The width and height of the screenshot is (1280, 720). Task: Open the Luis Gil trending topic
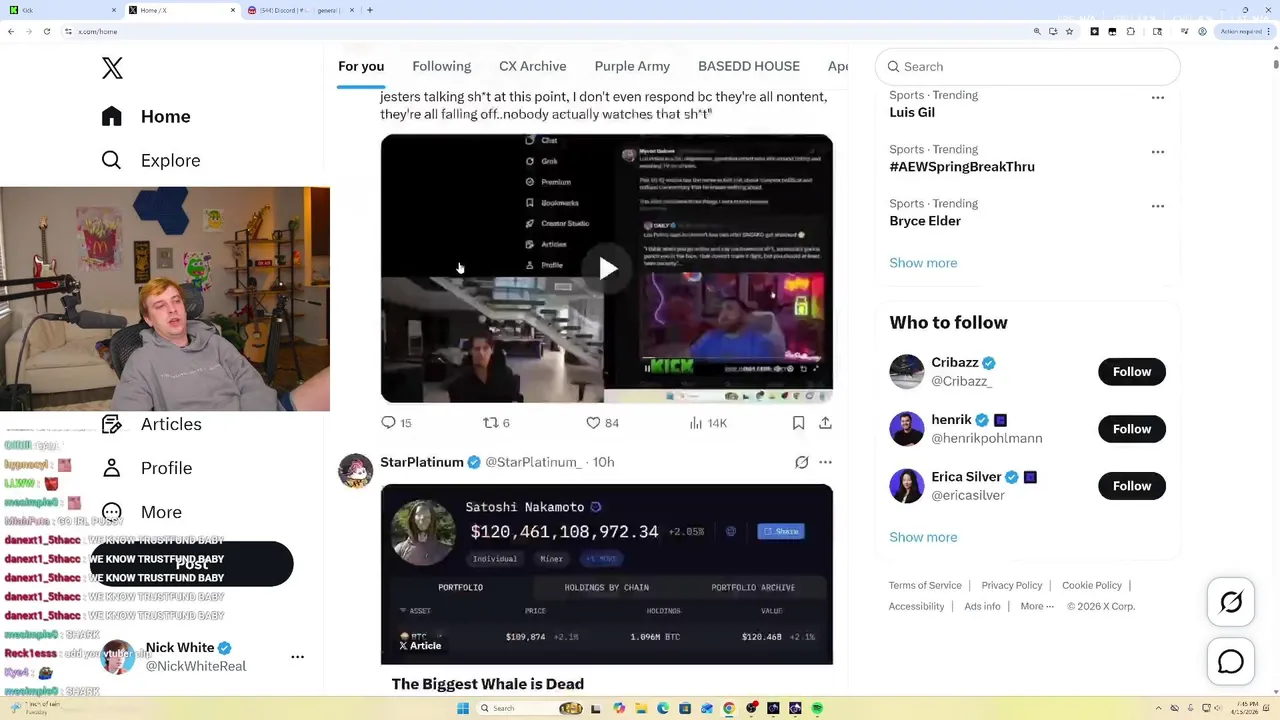pyautogui.click(x=912, y=112)
